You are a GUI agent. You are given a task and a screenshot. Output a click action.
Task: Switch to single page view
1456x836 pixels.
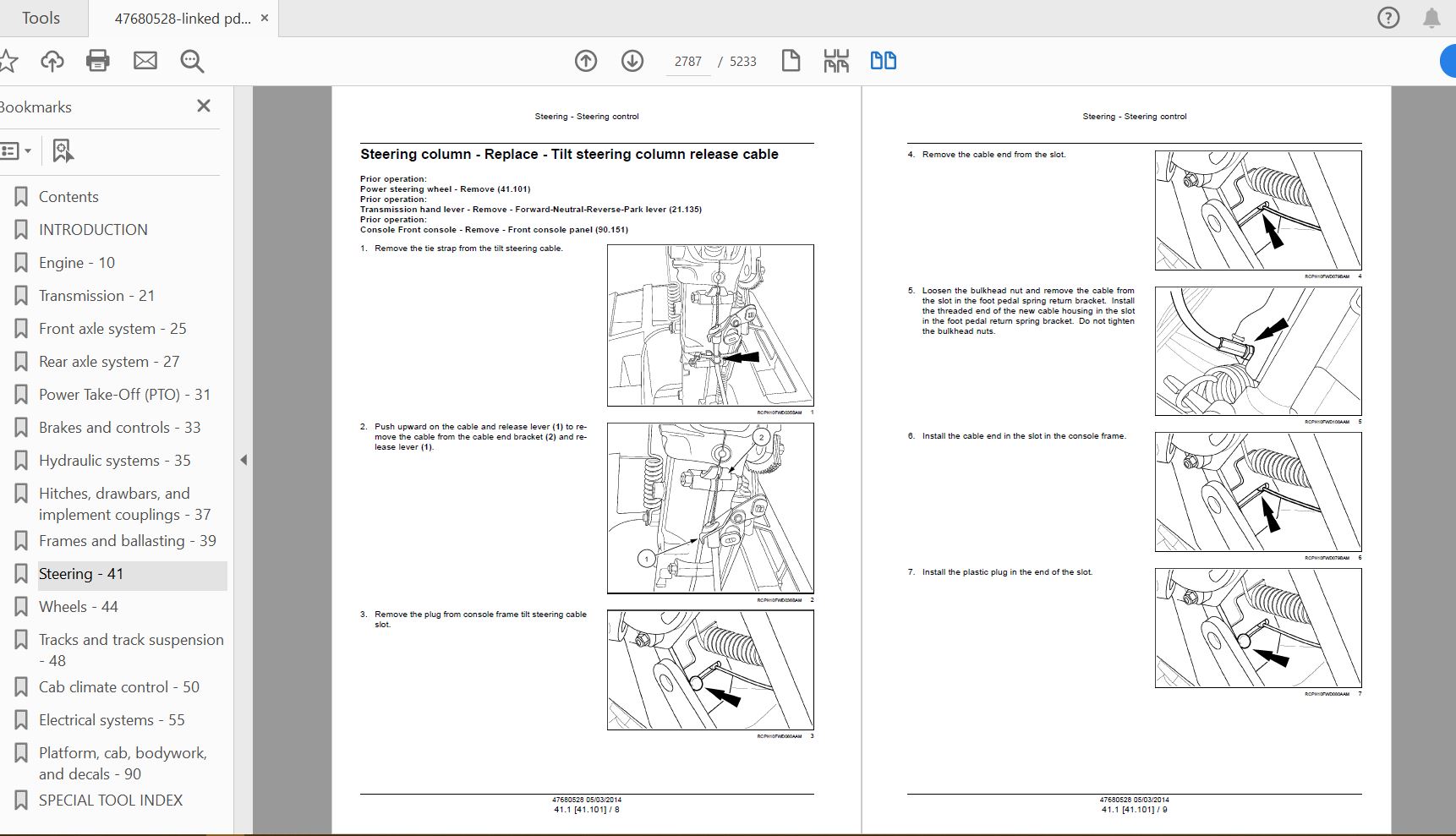(791, 61)
